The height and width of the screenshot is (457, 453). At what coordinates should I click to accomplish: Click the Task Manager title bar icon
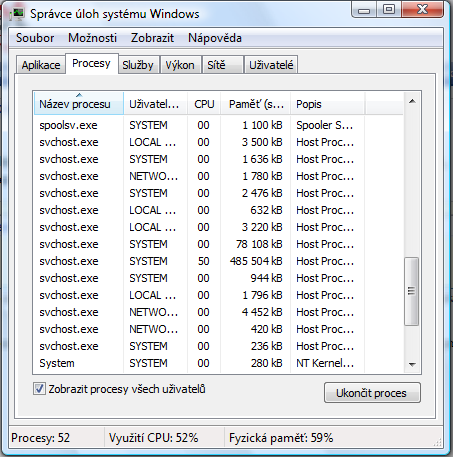click(x=17, y=14)
